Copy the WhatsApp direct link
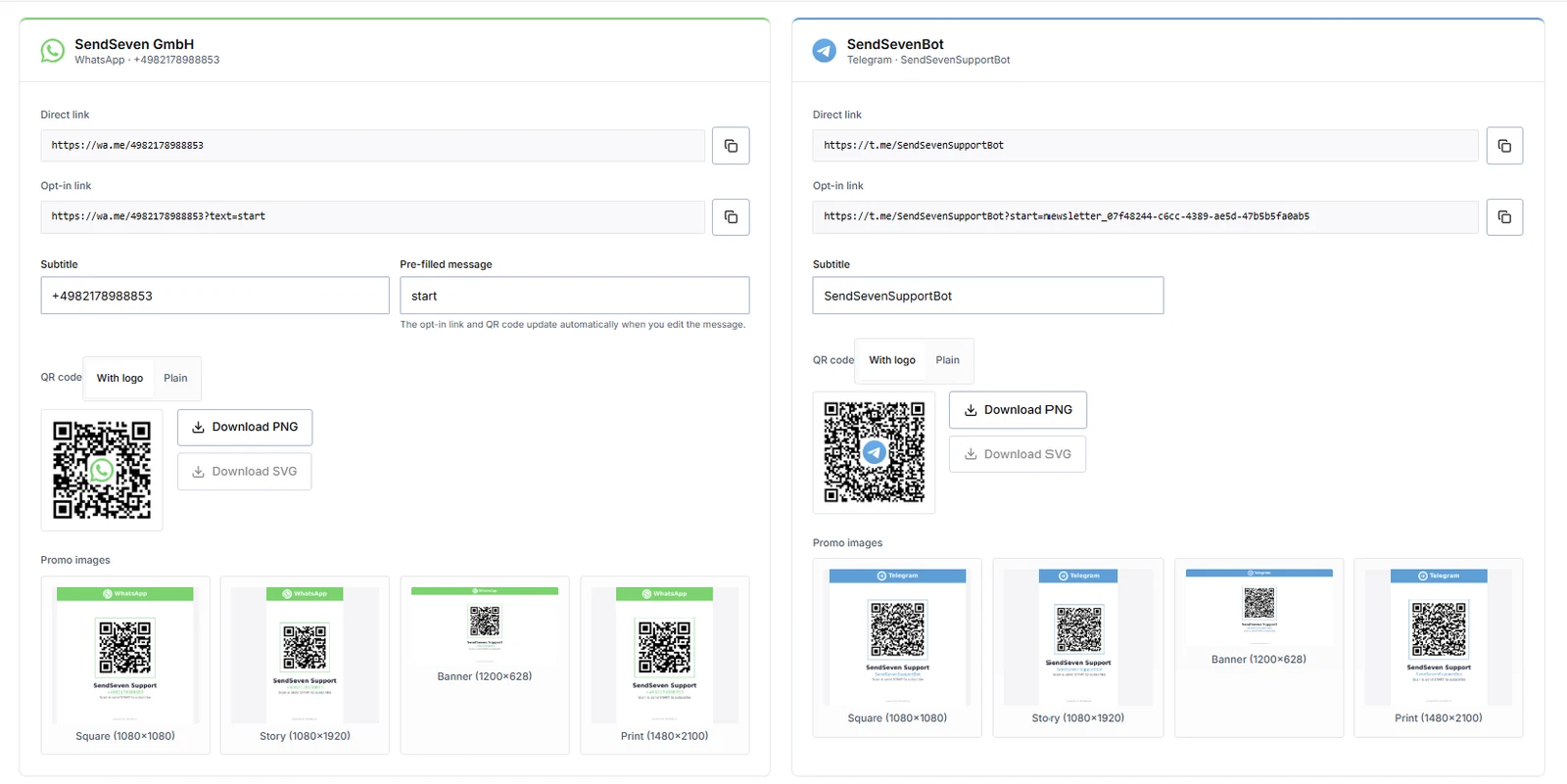Image resolution: width=1567 pixels, height=784 pixels. point(731,146)
